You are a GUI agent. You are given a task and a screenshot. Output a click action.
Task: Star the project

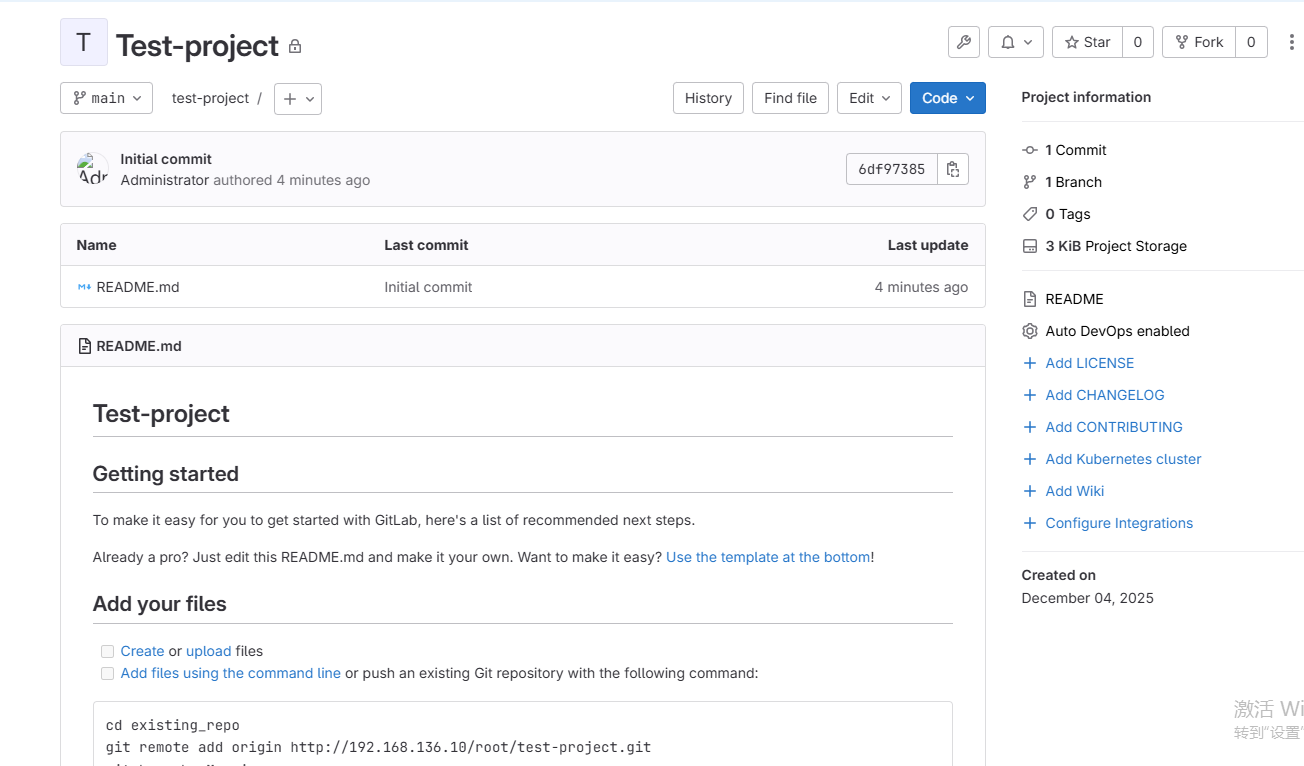tap(1087, 42)
